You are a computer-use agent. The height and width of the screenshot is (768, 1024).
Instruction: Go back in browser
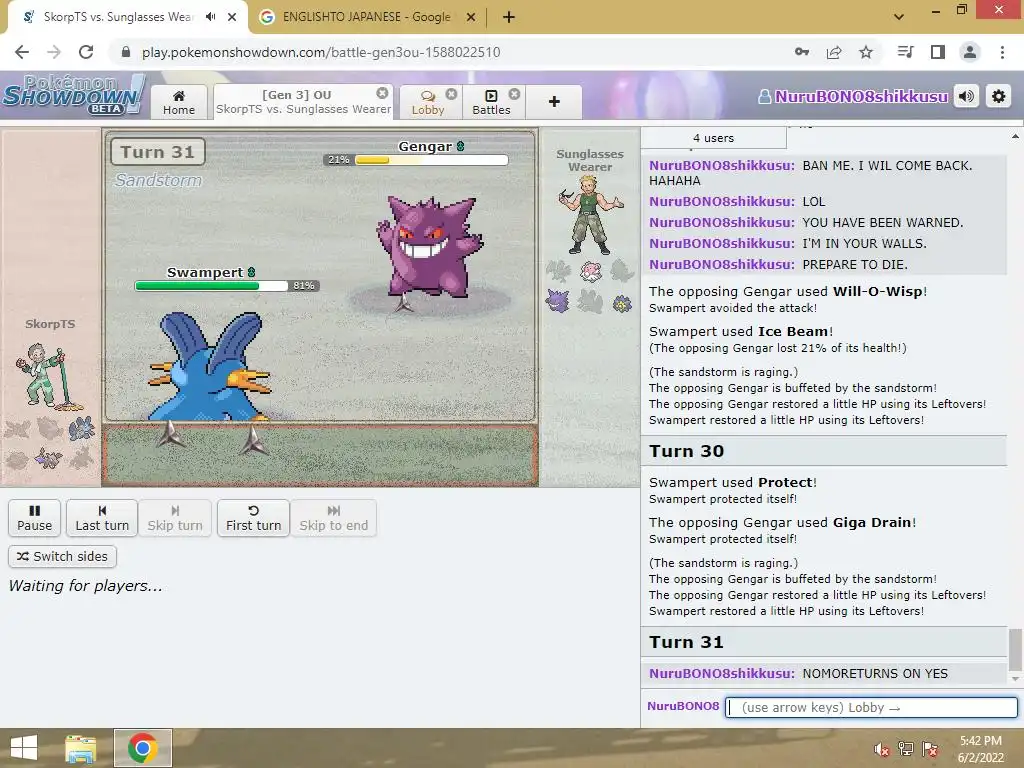tap(22, 52)
